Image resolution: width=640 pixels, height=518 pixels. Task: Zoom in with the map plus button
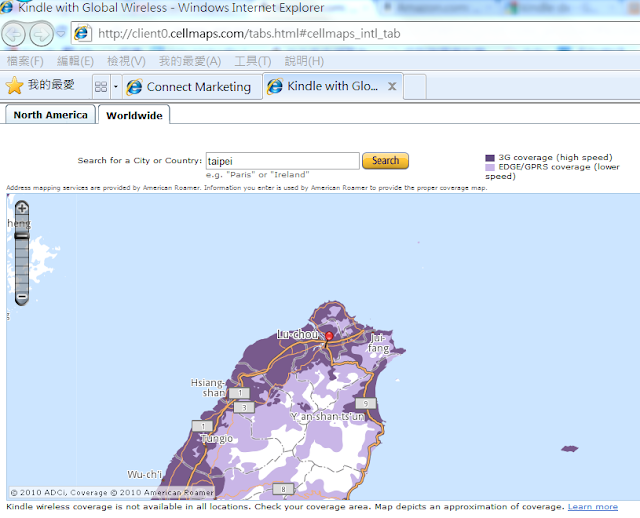click(x=22, y=208)
